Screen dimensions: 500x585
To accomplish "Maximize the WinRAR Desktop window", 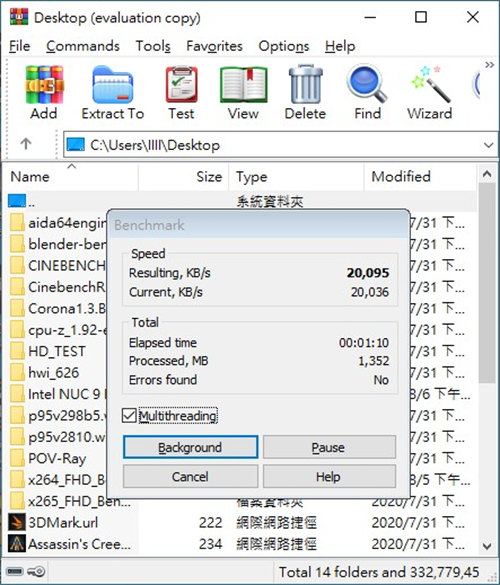I will pos(421,17).
